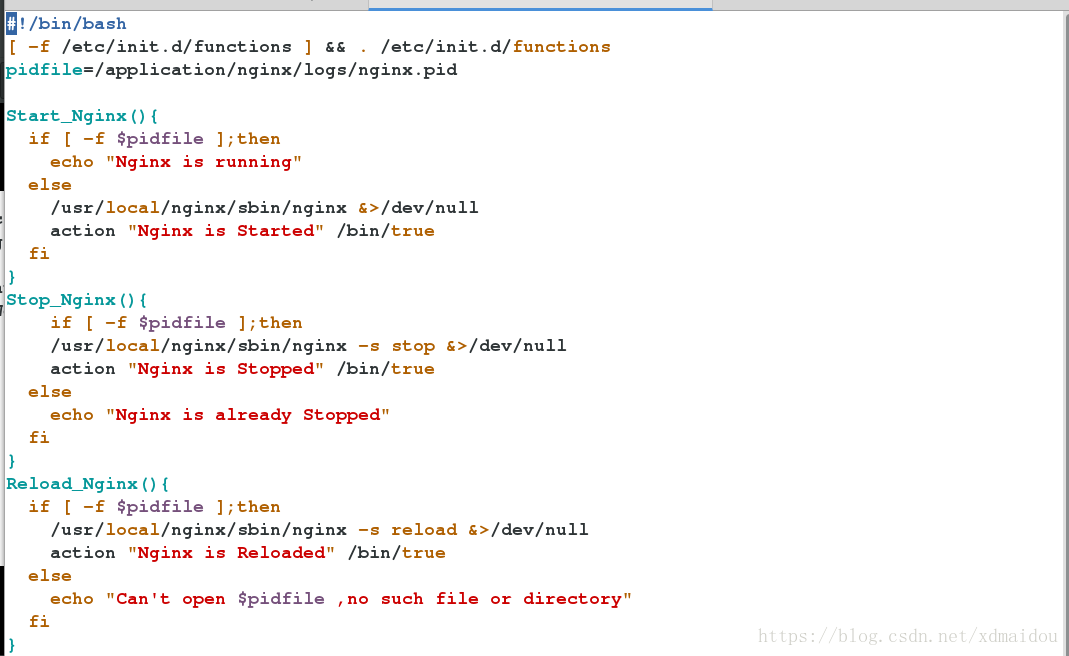Click the 'nginx -s reload' command line
1069x656 pixels.
(319, 530)
